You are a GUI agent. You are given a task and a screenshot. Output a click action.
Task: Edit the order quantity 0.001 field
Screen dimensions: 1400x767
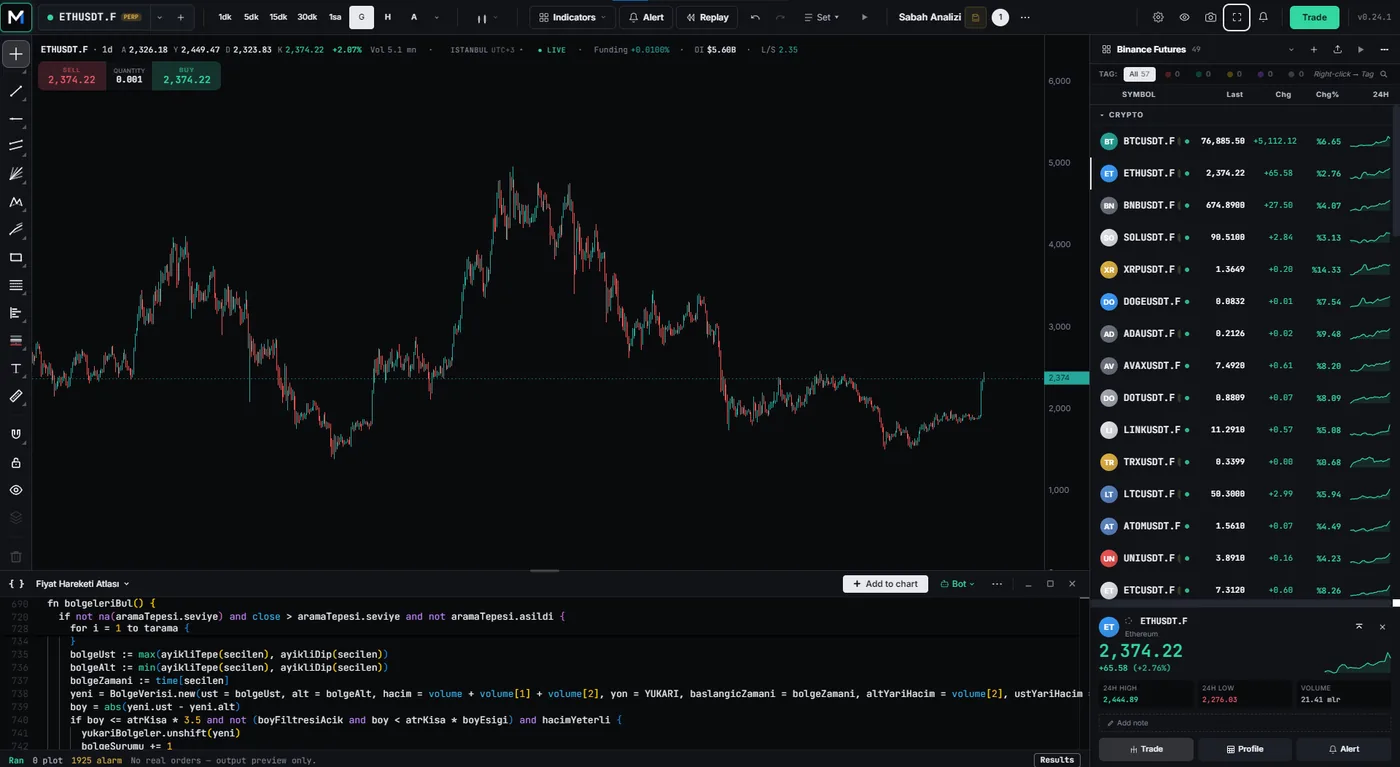(129, 76)
